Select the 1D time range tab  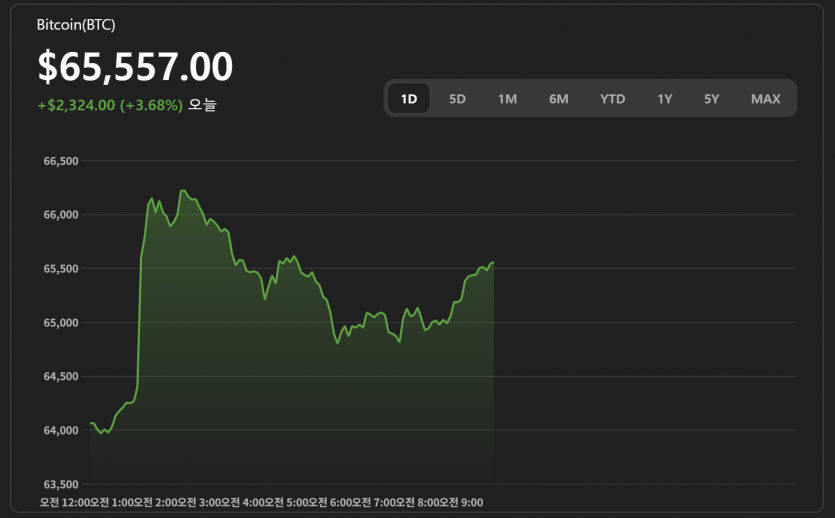pos(408,99)
